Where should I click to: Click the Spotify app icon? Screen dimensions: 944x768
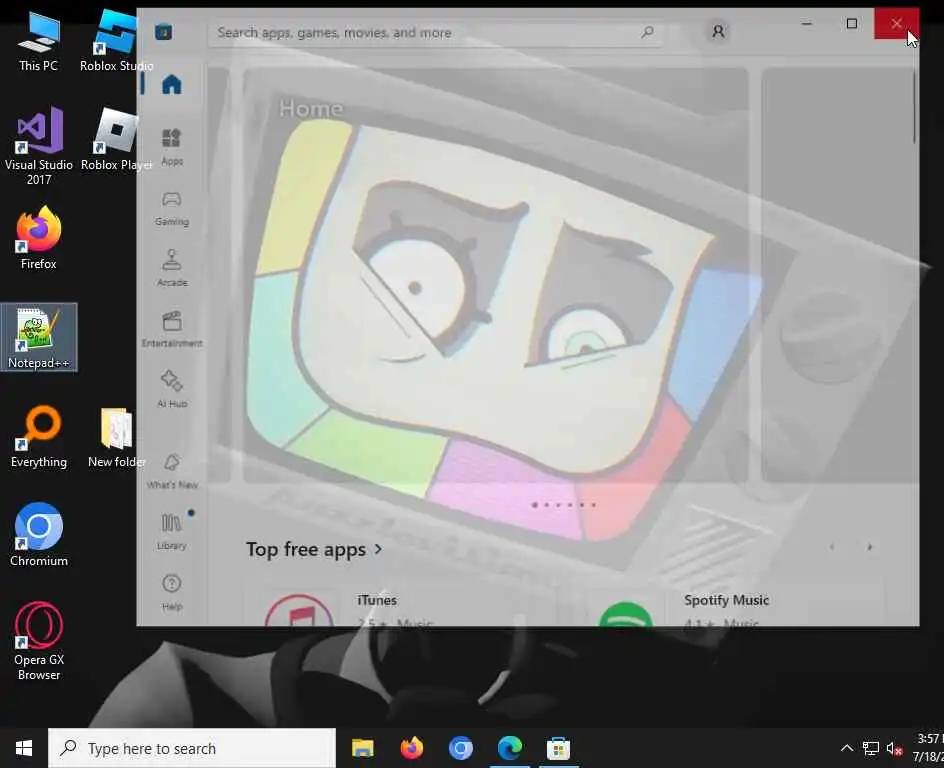pos(626,613)
